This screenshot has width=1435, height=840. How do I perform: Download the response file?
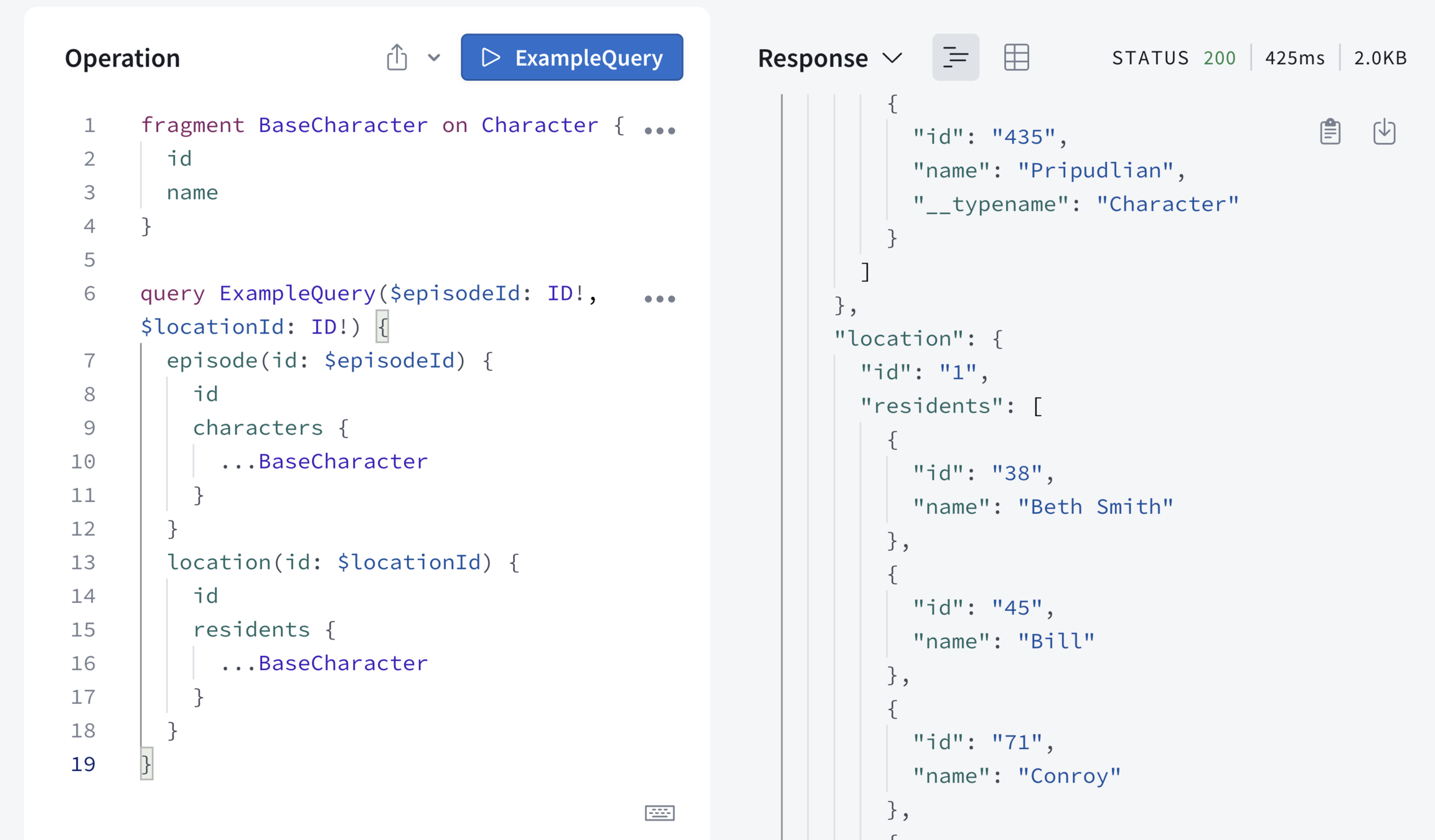[1384, 131]
